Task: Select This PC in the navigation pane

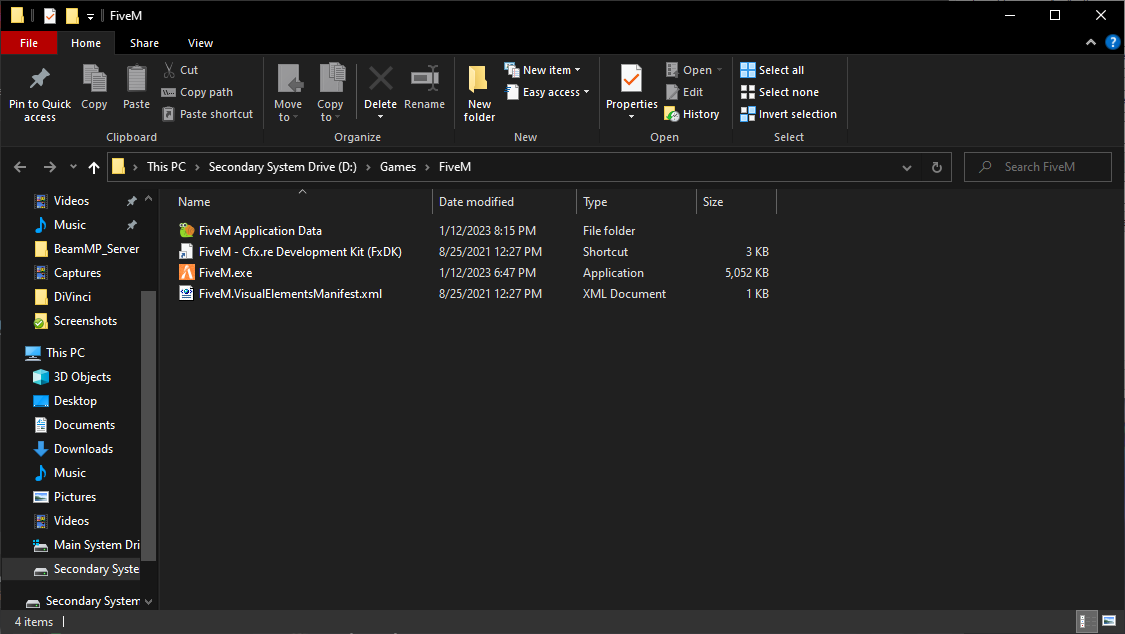Action: pos(55,353)
